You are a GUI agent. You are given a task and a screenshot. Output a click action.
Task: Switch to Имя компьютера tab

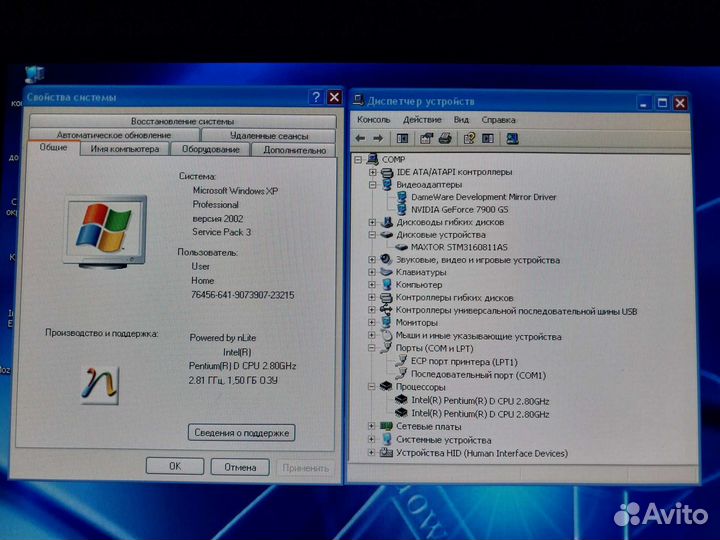click(x=124, y=149)
